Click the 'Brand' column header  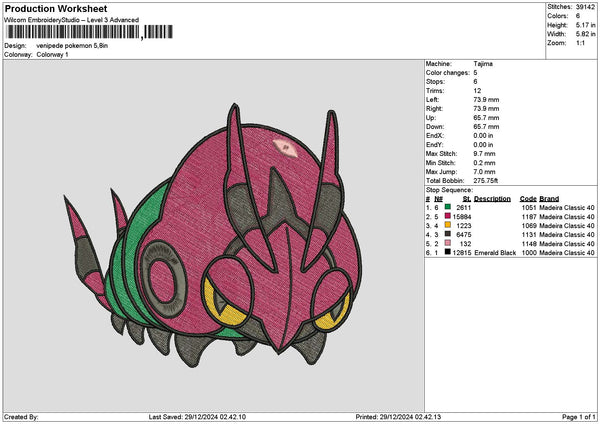click(549, 199)
